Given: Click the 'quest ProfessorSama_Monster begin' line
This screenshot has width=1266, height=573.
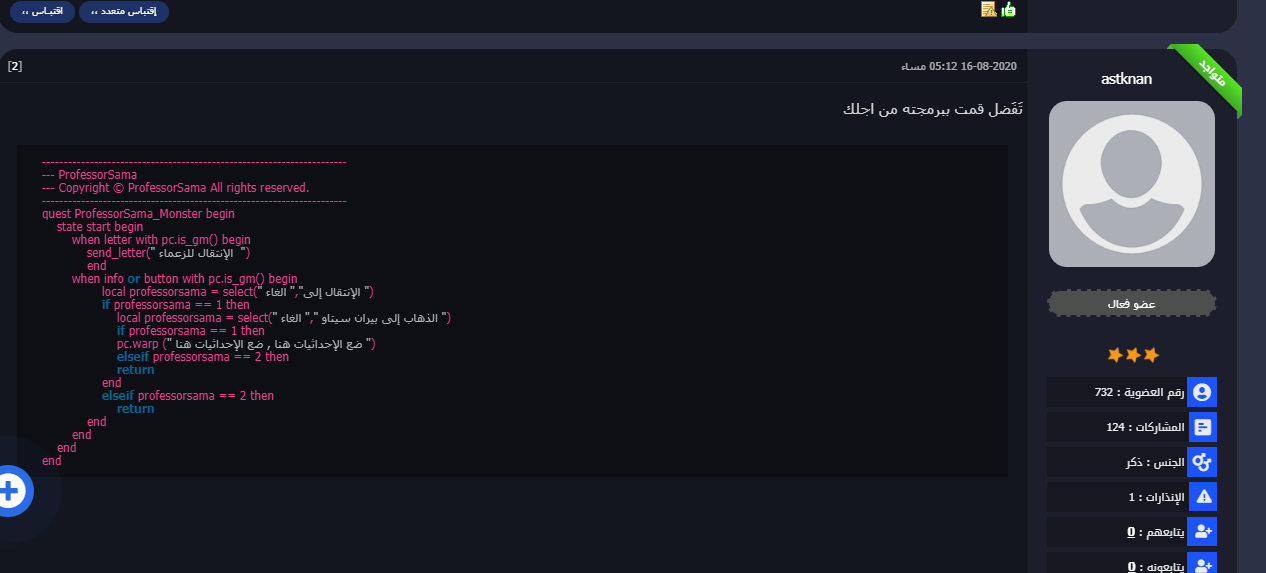Looking at the screenshot, I should point(138,214).
